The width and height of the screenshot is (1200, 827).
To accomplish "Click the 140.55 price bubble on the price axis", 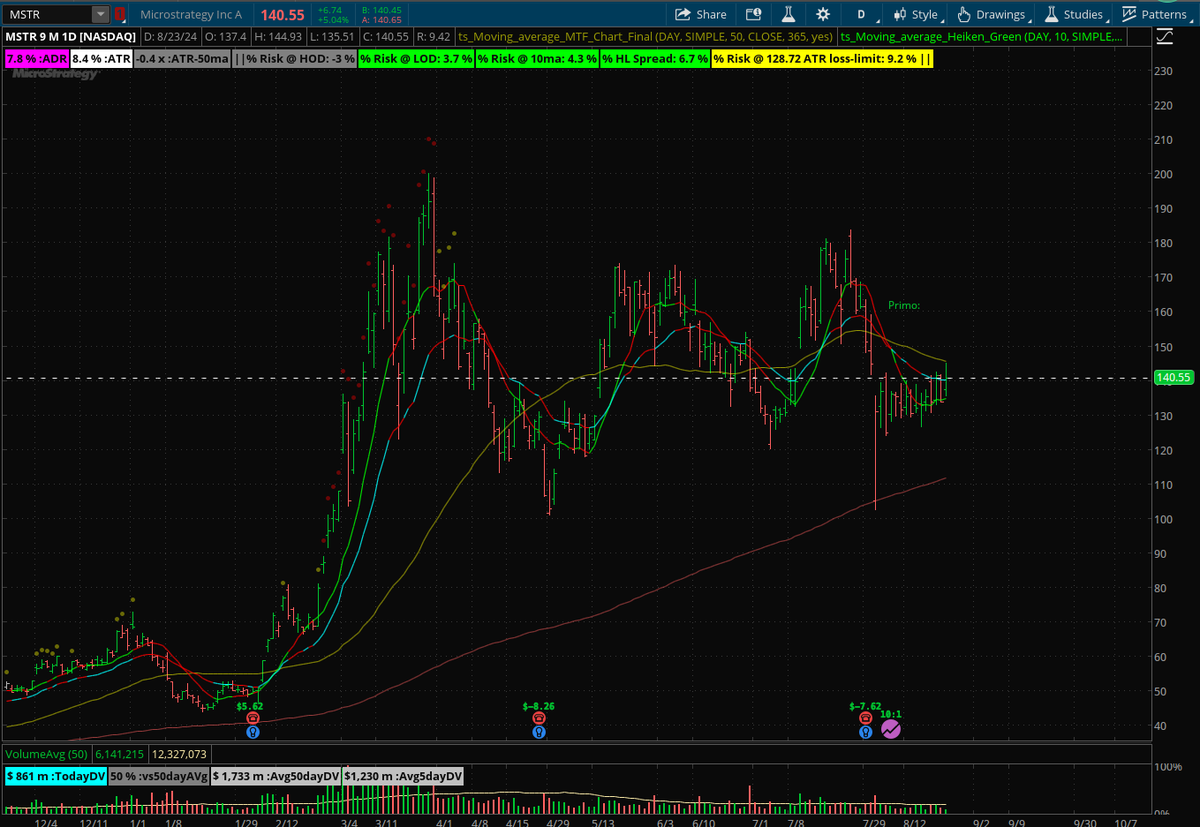I will [1171, 378].
